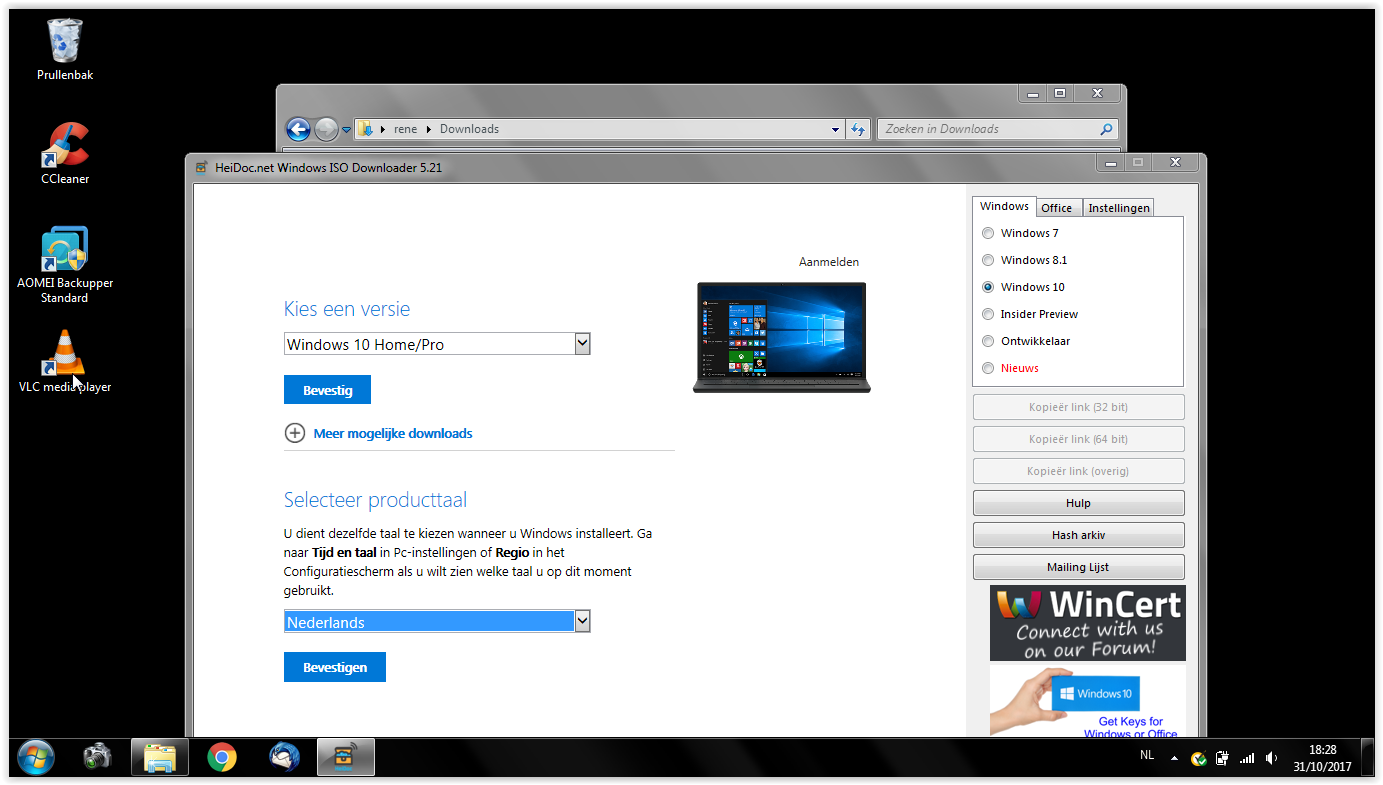Open Thunderbird mail from the taskbar
The image size is (1383, 785).
click(284, 757)
